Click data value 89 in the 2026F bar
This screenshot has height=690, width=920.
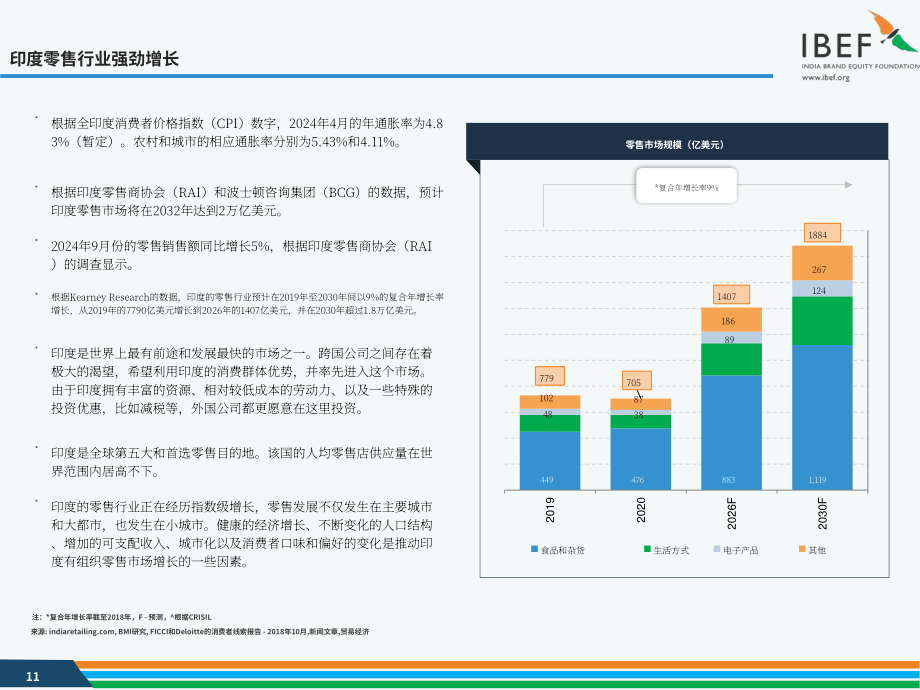point(729,339)
